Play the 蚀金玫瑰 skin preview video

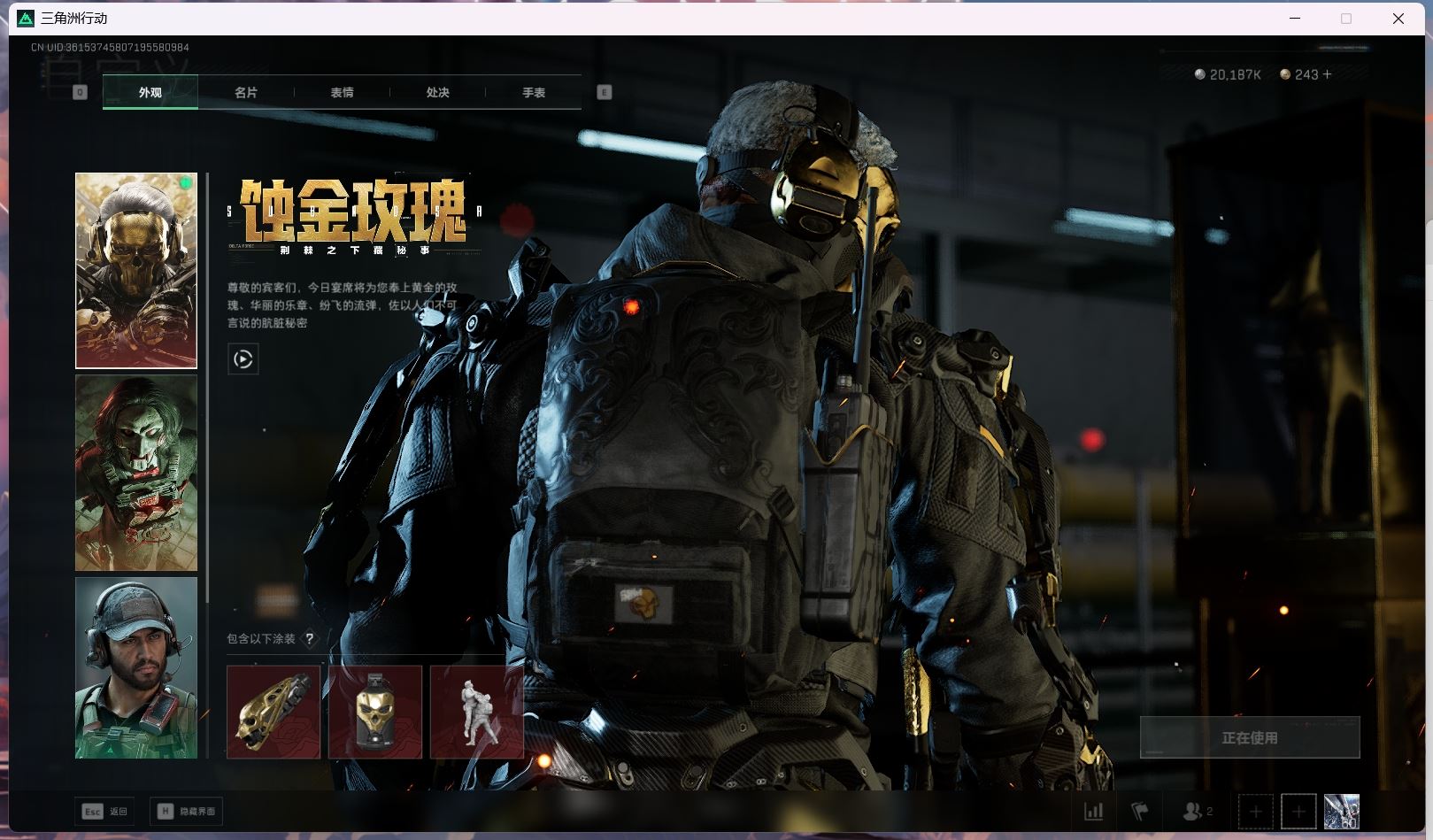pyautogui.click(x=243, y=359)
